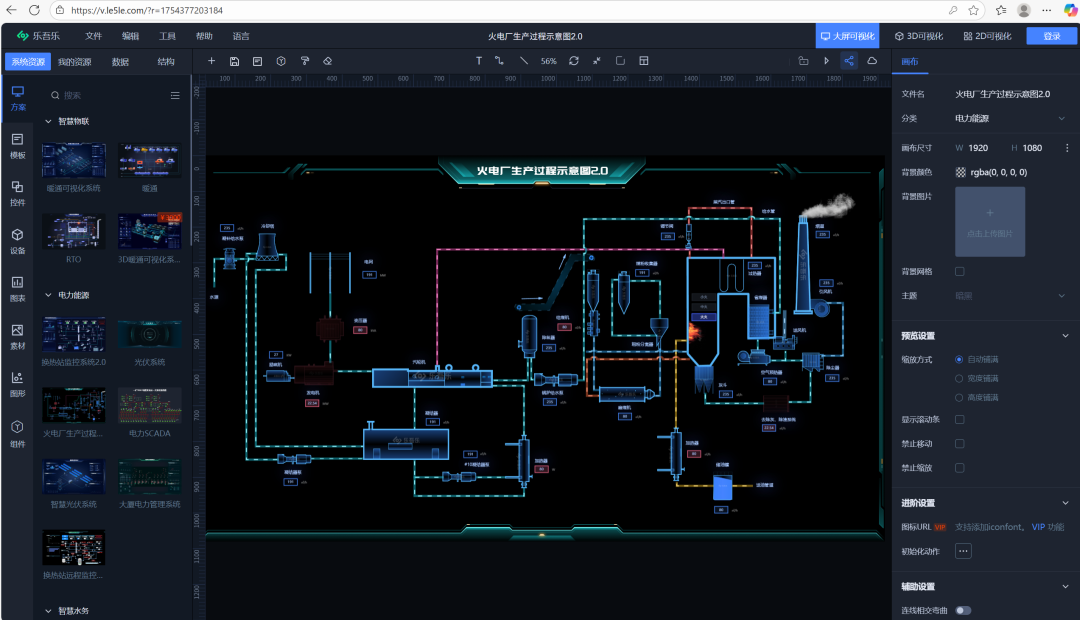
Task: Open the 图表 charts sidebar icon
Action: (x=18, y=289)
